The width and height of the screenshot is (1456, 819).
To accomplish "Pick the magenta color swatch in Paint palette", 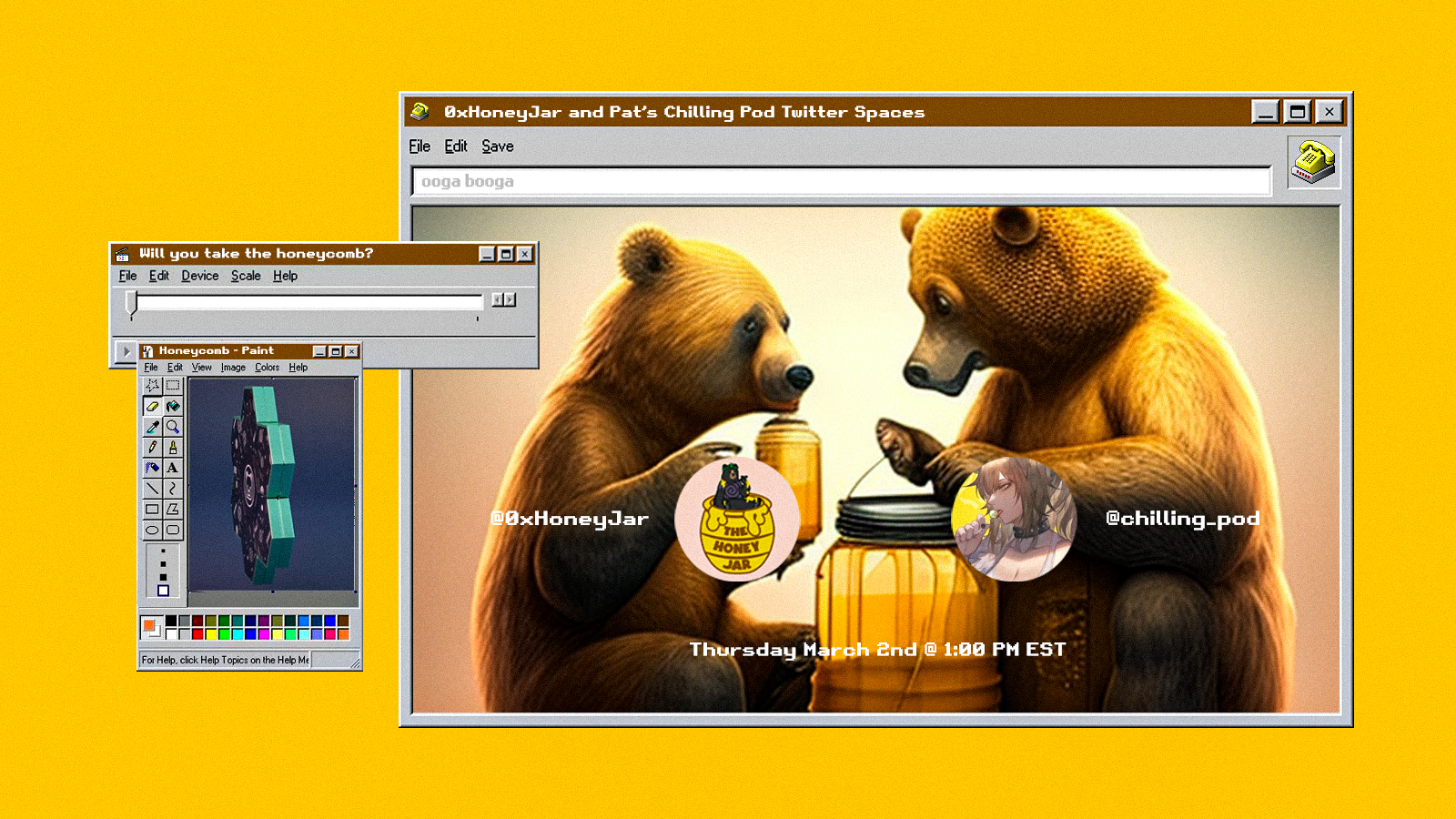I will (264, 633).
